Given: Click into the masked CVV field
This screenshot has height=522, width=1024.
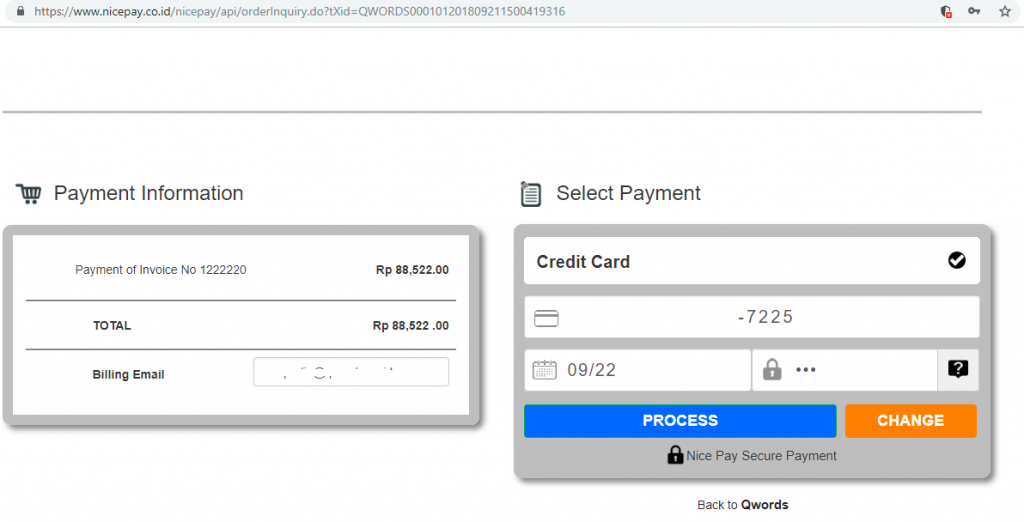Looking at the screenshot, I should (x=860, y=370).
